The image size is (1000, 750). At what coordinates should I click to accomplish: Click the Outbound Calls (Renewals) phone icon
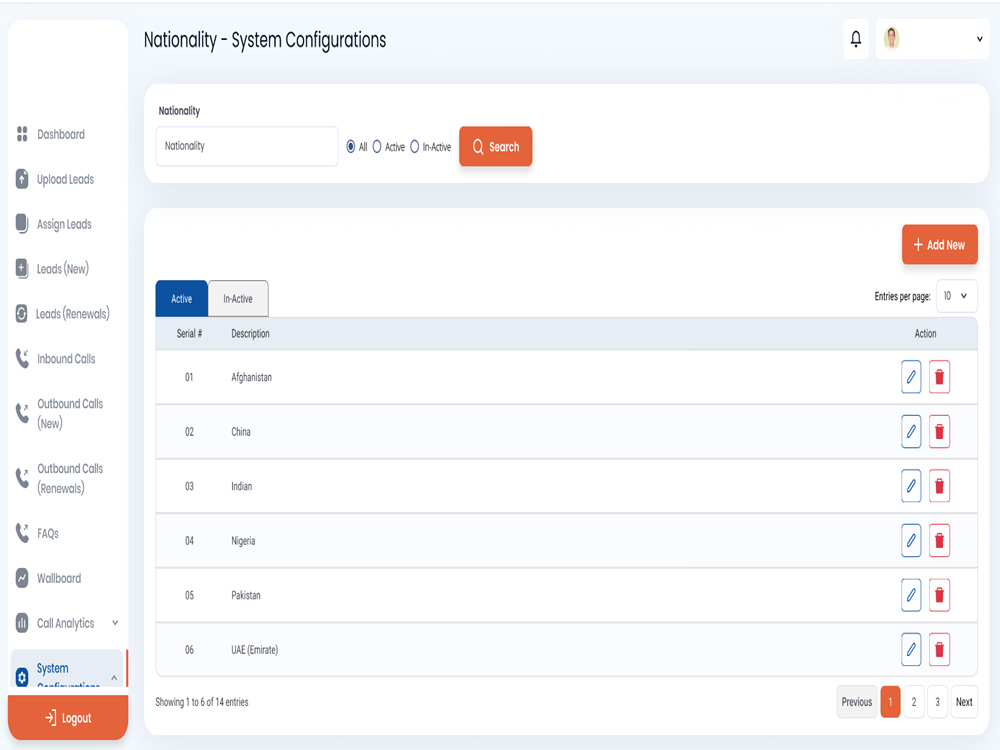tap(22, 478)
